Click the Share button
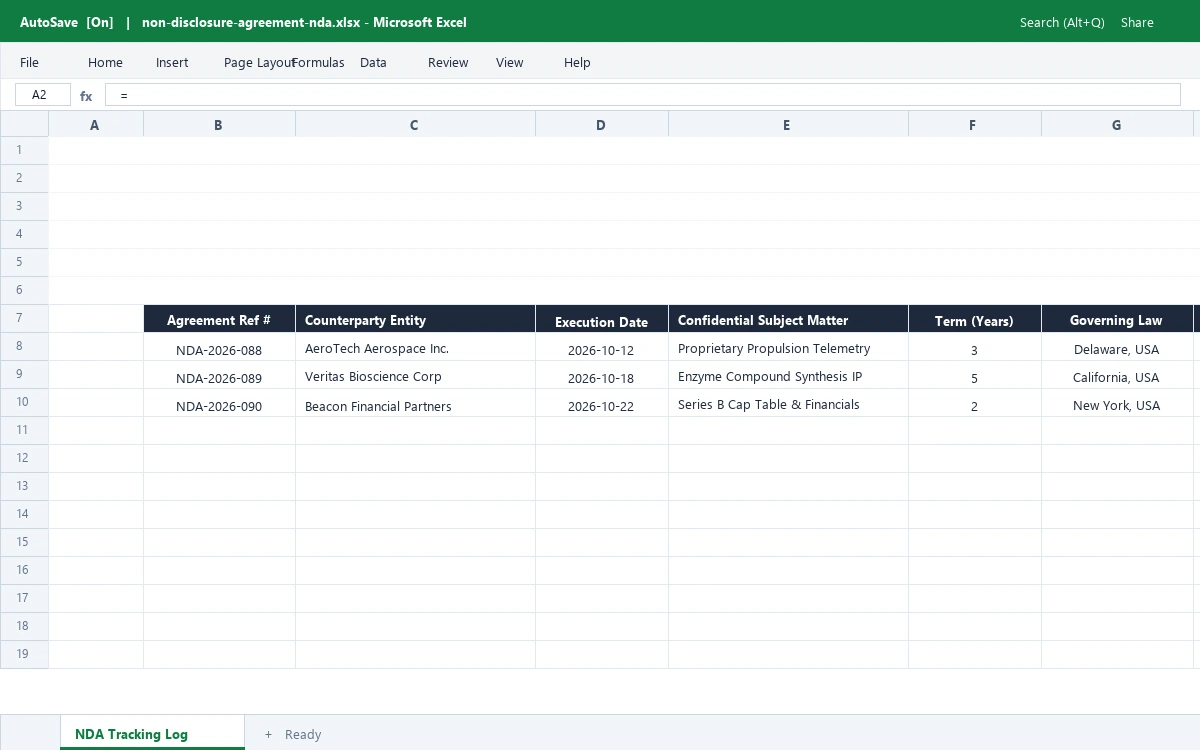This screenshot has height=750, width=1200. click(x=1137, y=22)
